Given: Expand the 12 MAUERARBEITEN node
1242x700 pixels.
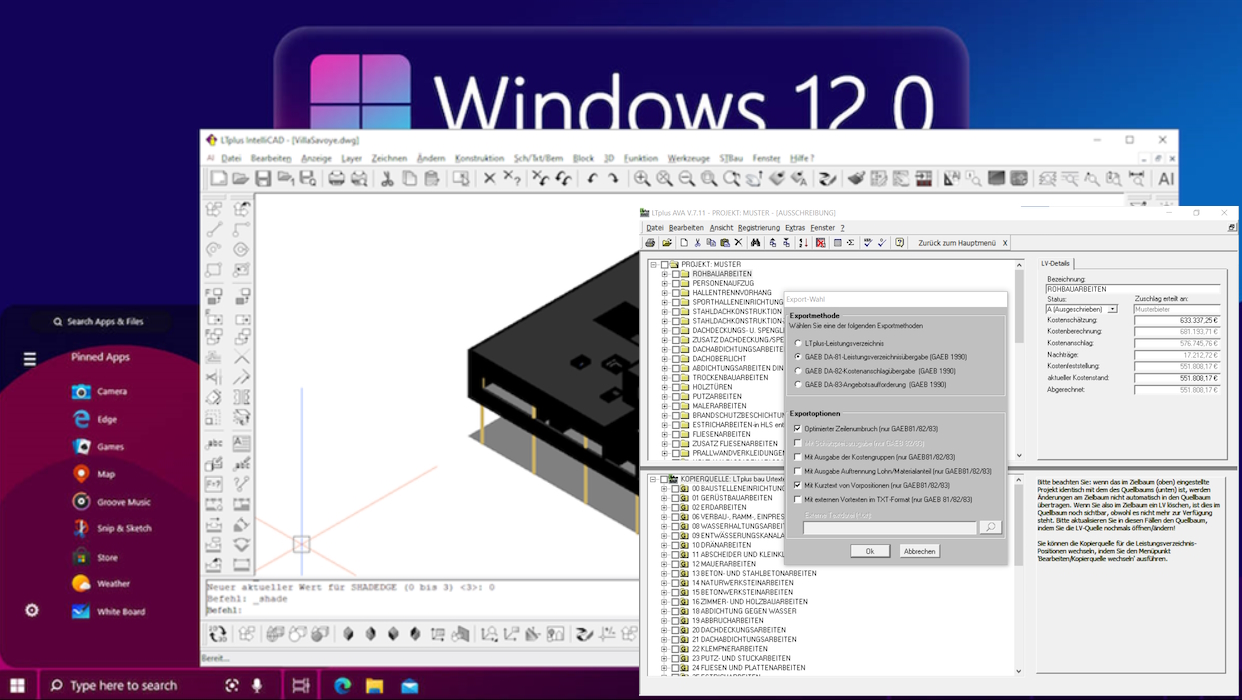Looking at the screenshot, I should 664,564.
